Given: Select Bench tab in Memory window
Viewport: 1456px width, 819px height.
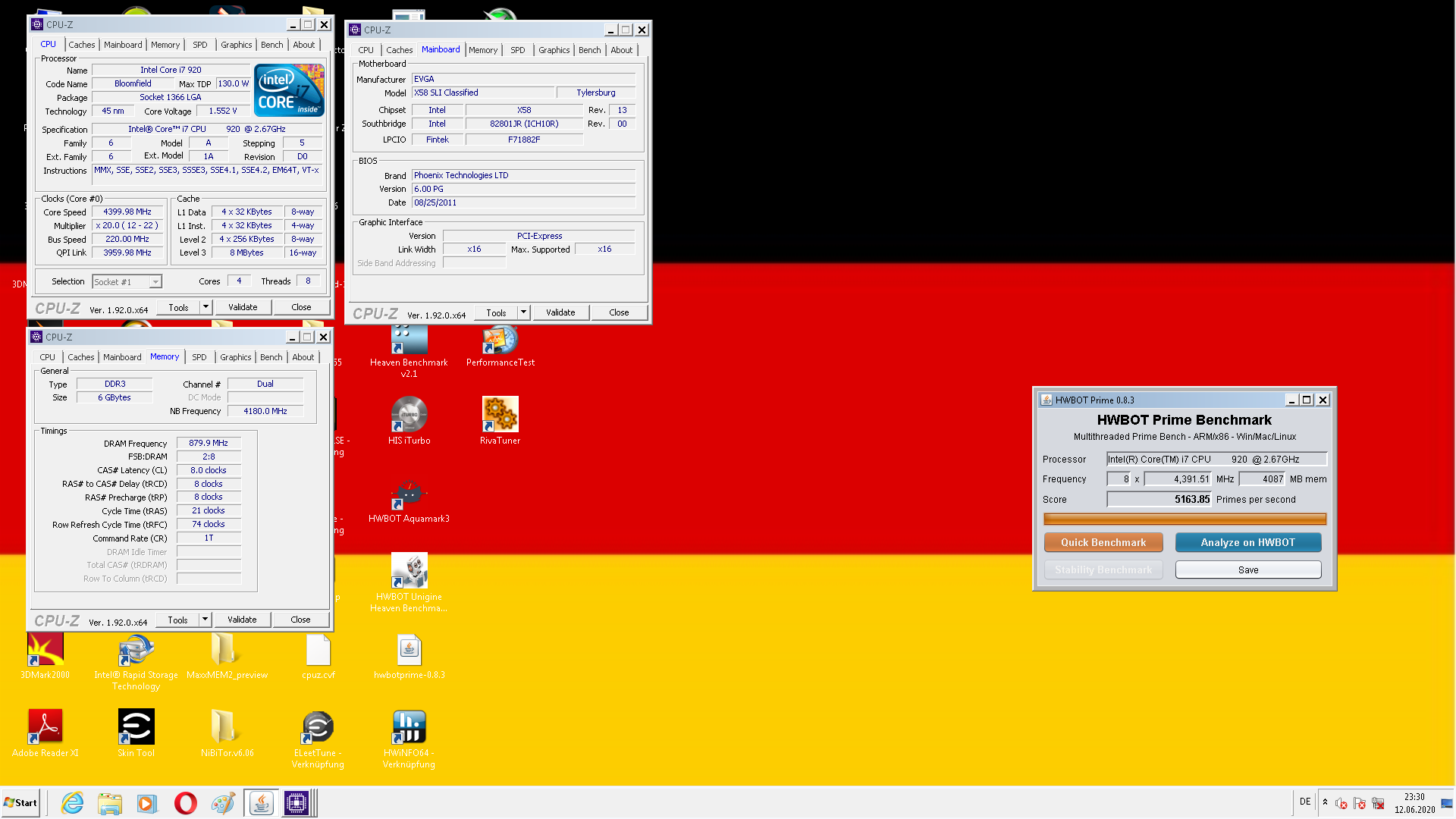Looking at the screenshot, I should [x=271, y=357].
